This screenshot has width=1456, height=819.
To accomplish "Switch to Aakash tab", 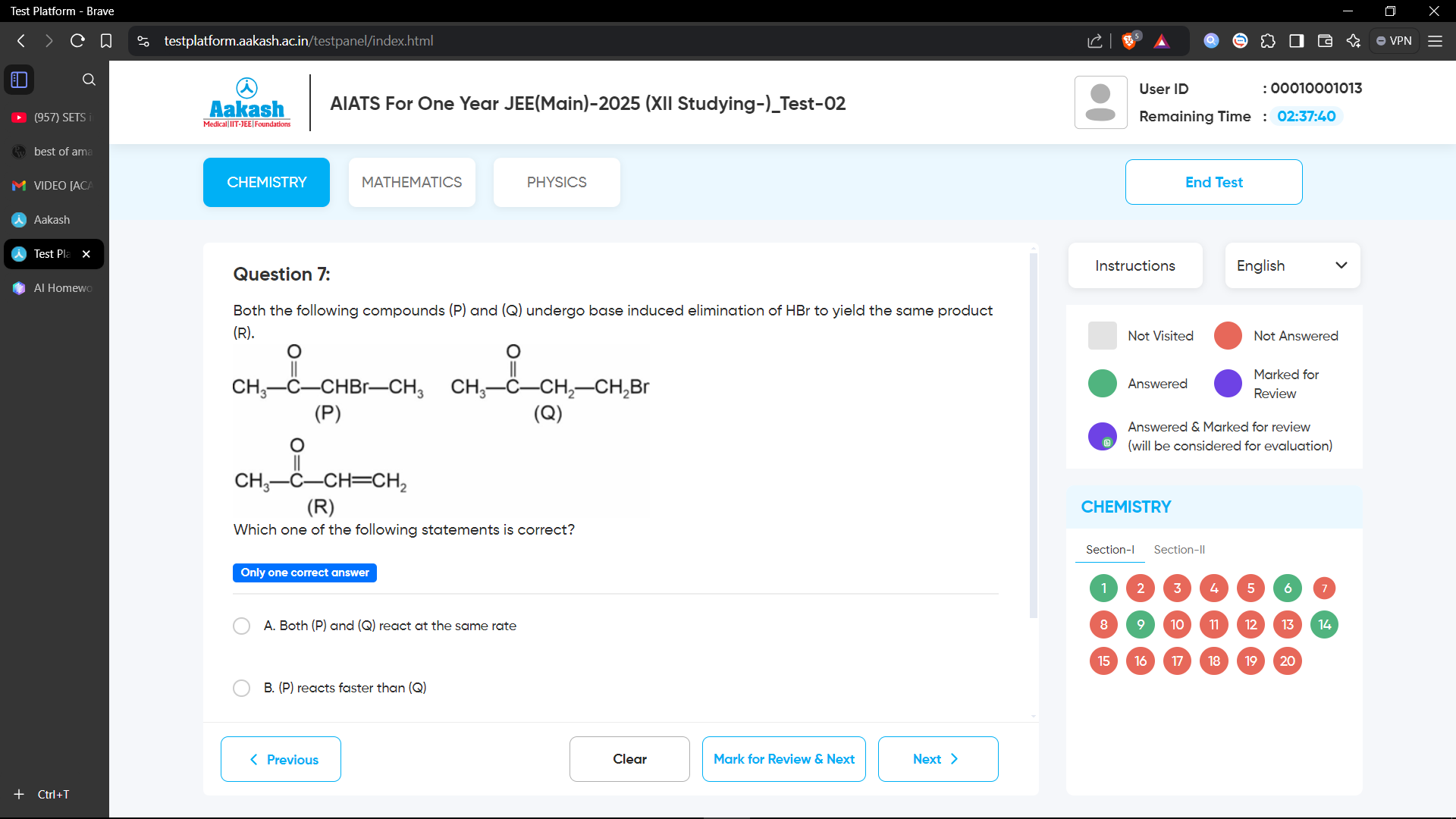I will [53, 220].
